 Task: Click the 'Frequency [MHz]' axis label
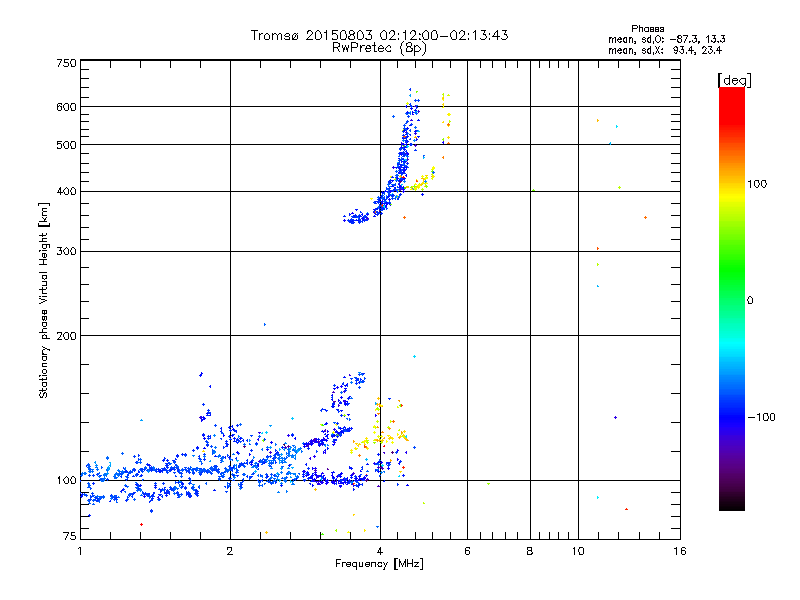tap(379, 564)
